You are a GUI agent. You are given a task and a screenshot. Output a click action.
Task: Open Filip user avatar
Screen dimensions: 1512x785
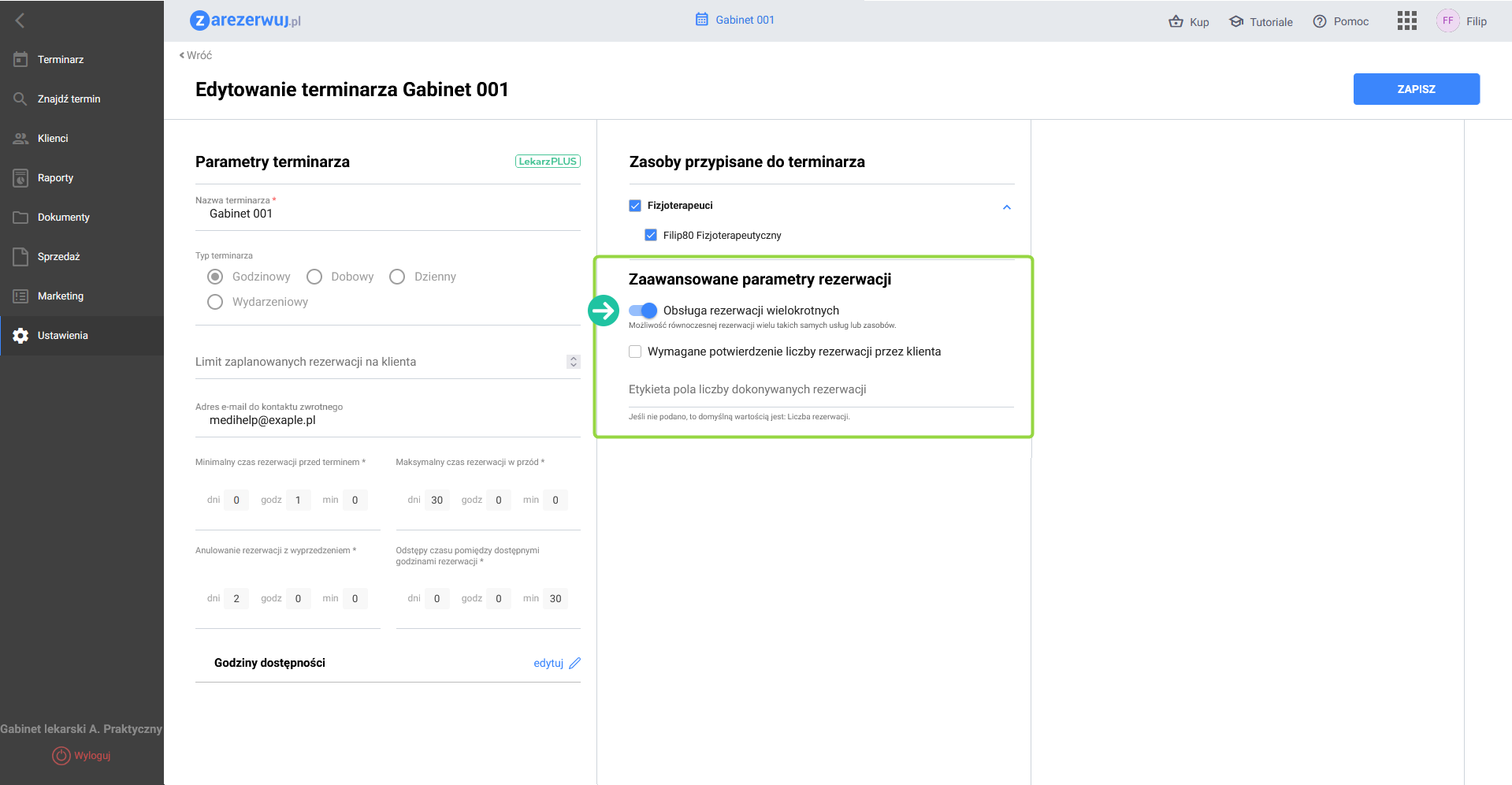pos(1447,20)
